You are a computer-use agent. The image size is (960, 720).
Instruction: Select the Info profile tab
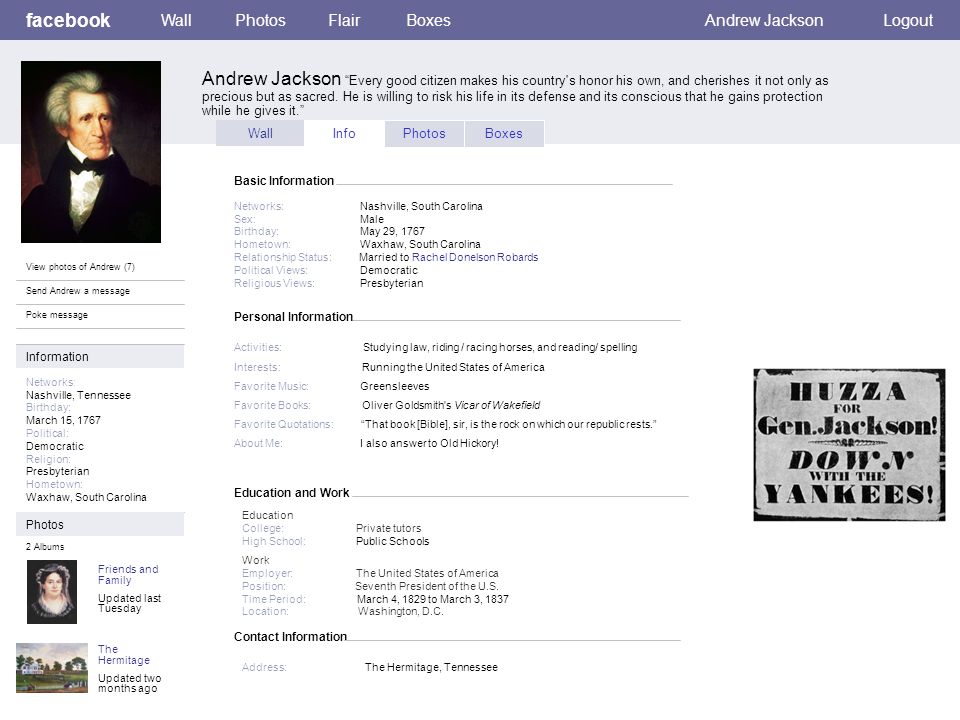tap(344, 133)
